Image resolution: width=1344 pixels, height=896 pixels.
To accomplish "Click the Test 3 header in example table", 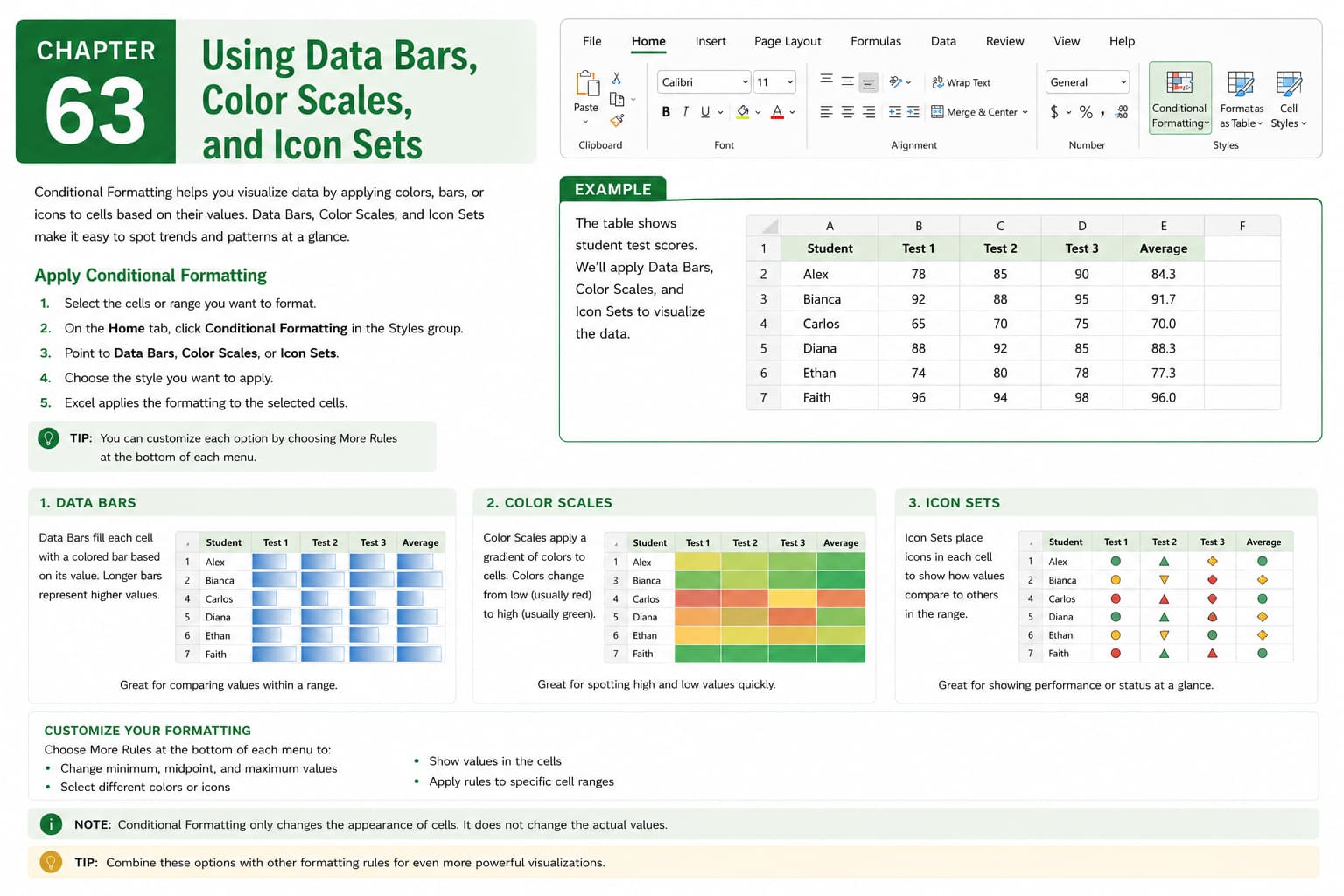I will pyautogui.click(x=1081, y=248).
